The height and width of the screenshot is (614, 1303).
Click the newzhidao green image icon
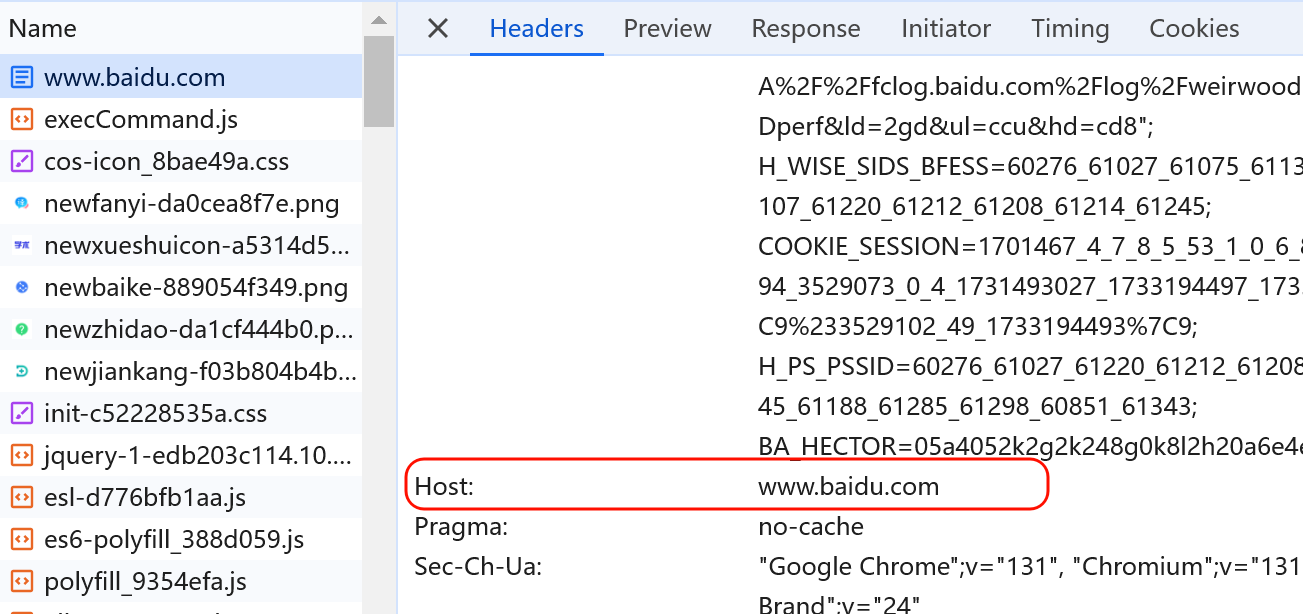tap(21, 330)
